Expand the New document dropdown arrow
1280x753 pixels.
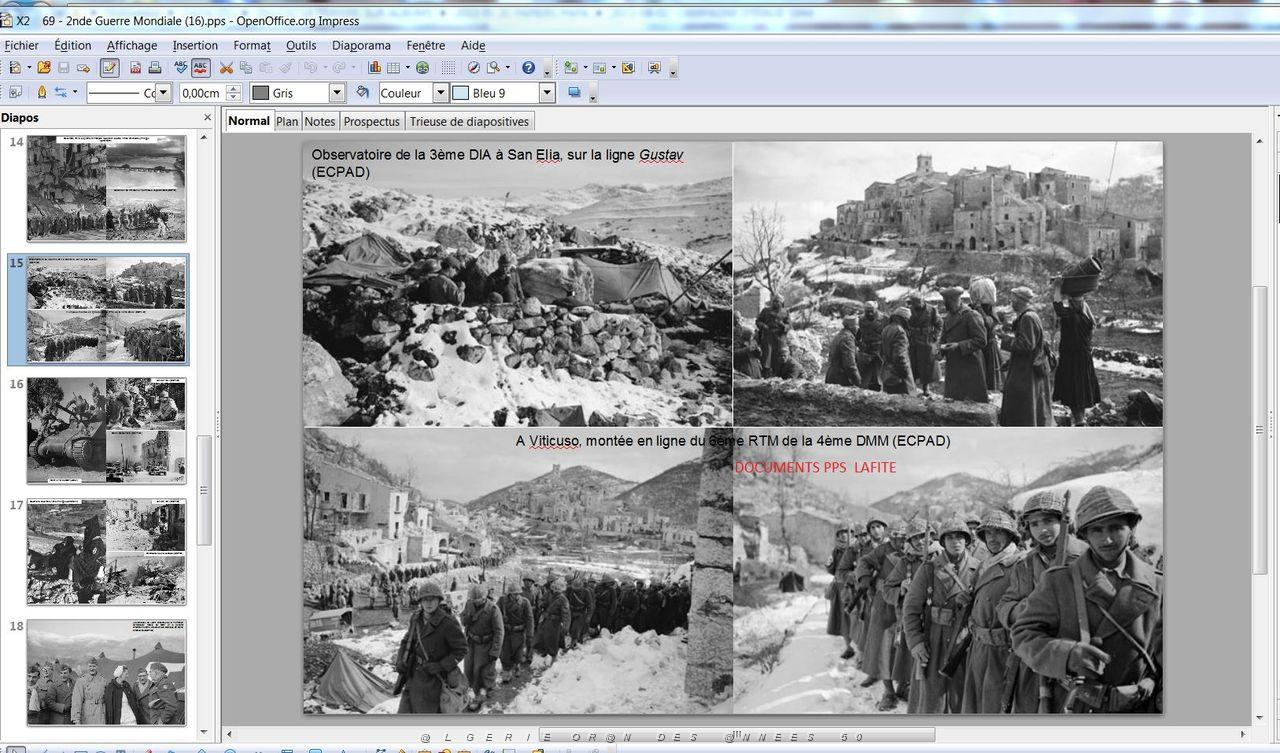pyautogui.click(x=29, y=67)
